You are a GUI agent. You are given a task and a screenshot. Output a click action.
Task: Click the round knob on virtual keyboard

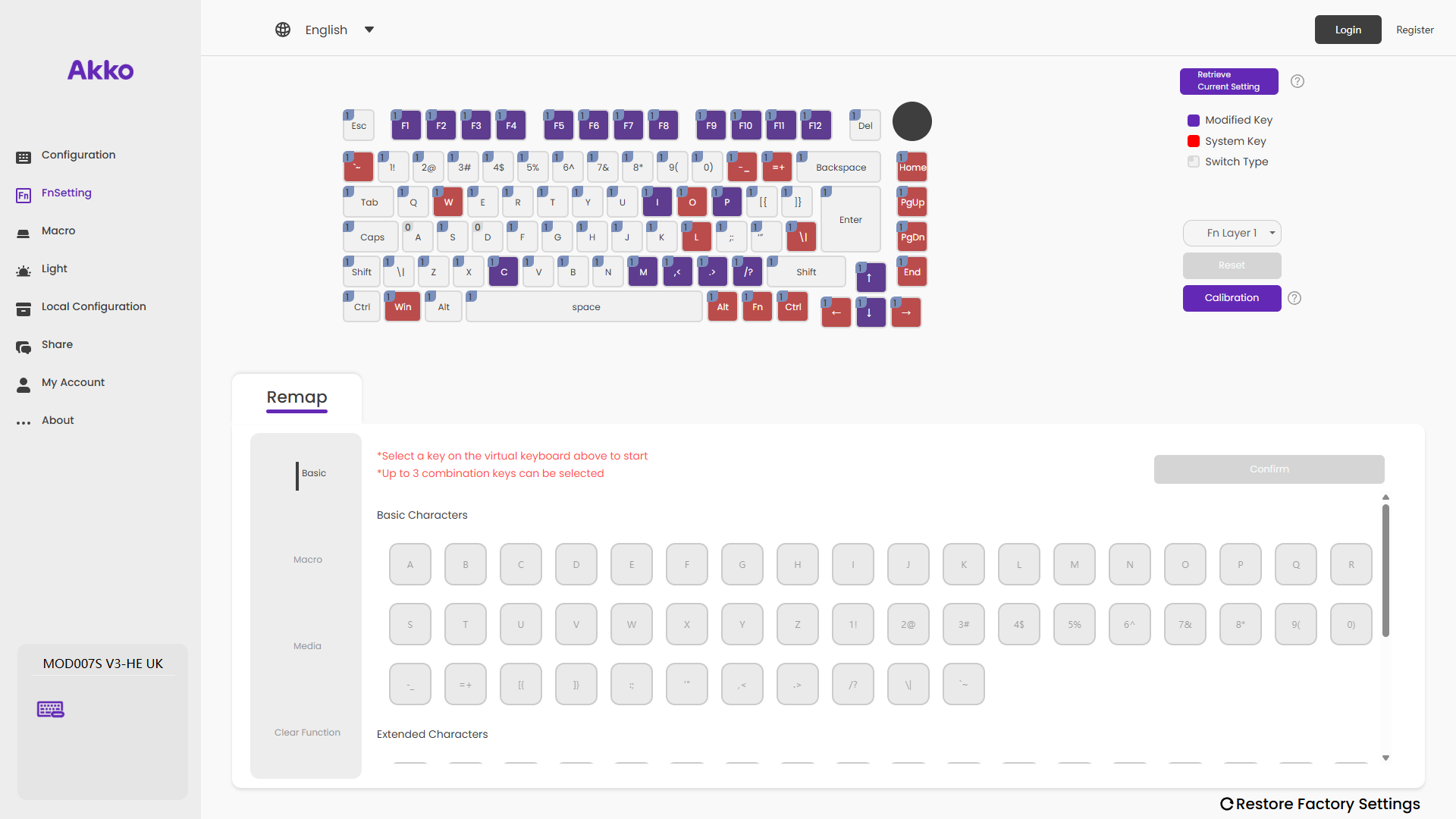912,121
